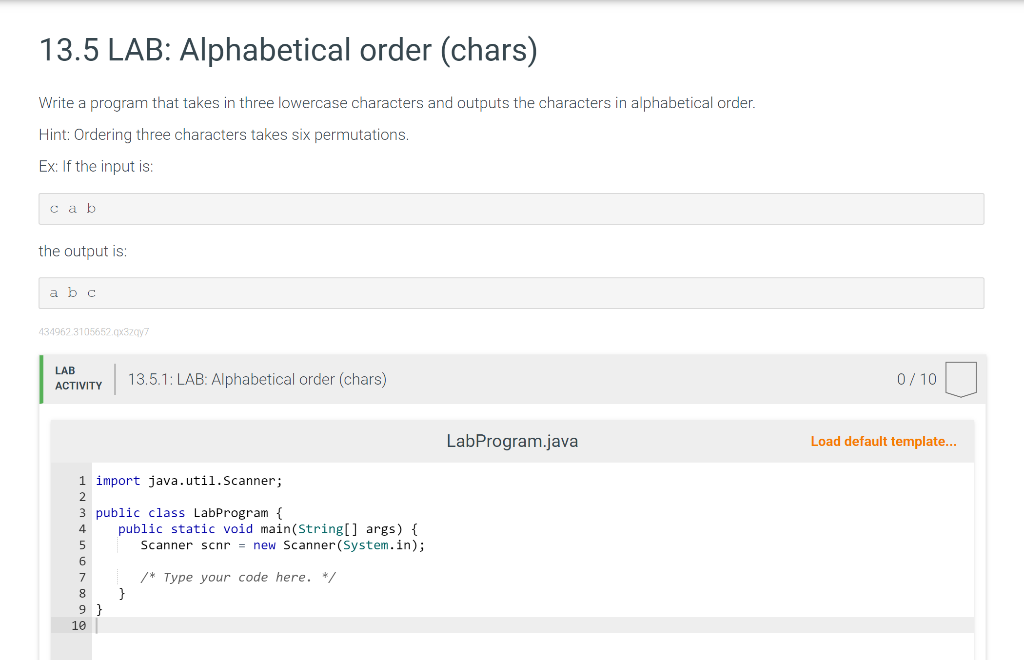The height and width of the screenshot is (660, 1024).
Task: Click the closing brace on line 9
Action: click(x=99, y=609)
